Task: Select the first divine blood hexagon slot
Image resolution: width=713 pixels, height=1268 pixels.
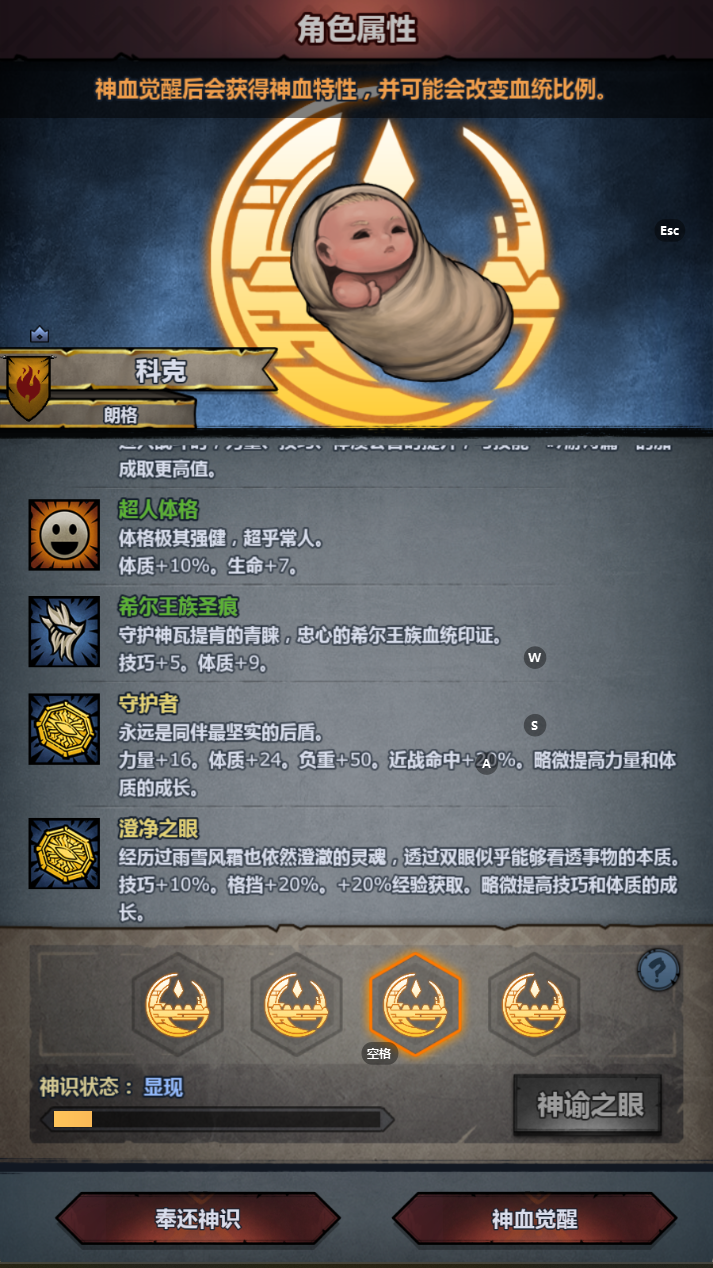Action: coord(178,1005)
